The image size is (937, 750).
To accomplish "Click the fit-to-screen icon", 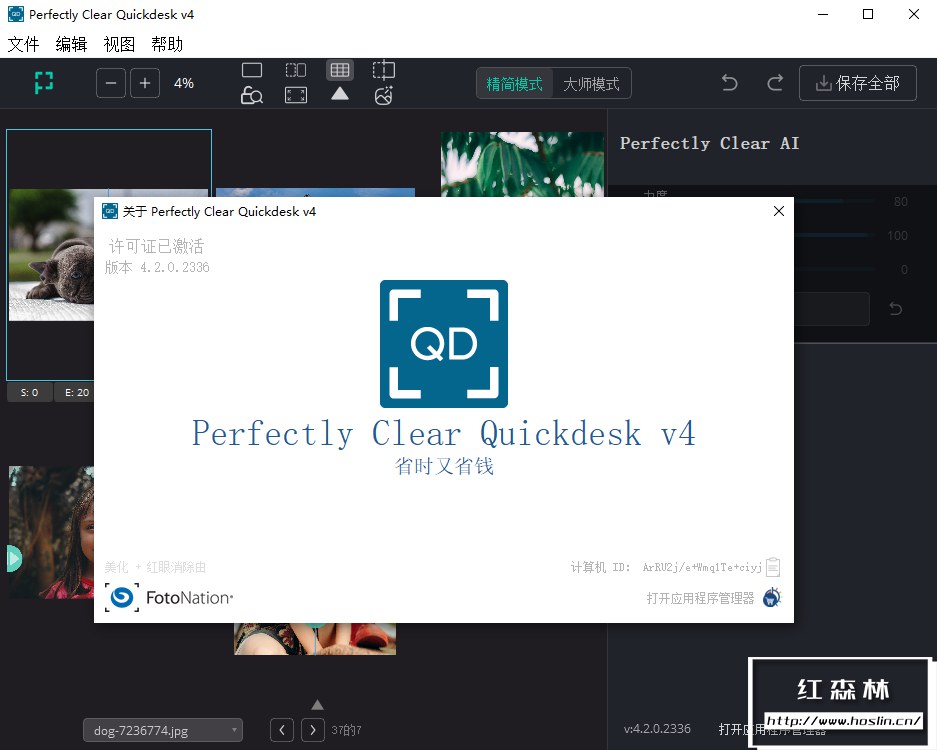I will click(296, 95).
